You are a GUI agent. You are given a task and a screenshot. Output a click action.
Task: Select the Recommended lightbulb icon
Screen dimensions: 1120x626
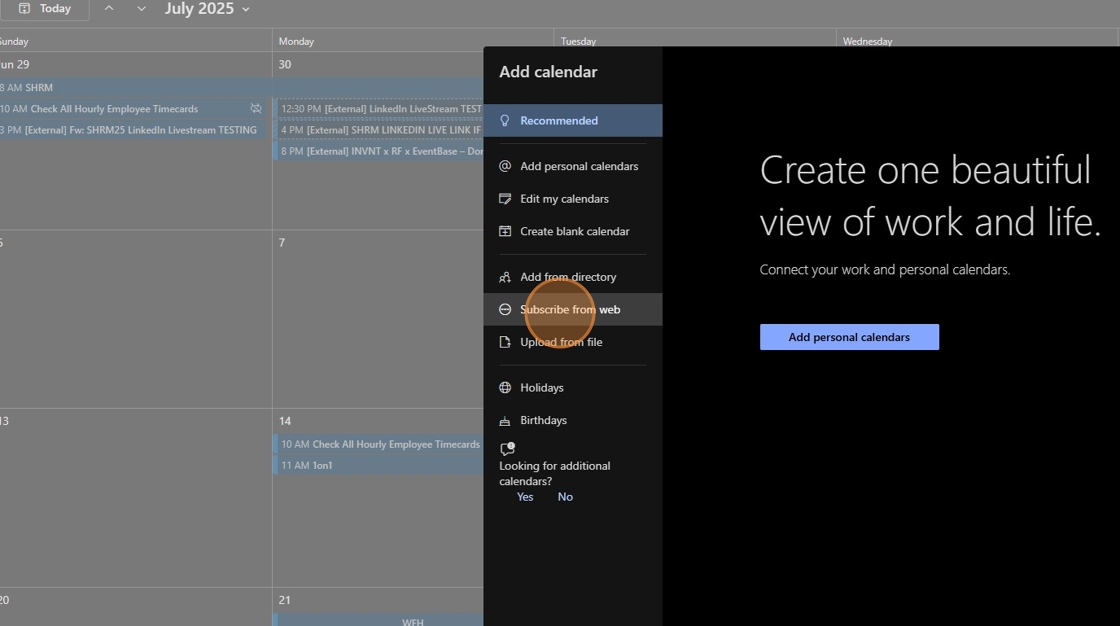click(x=505, y=121)
